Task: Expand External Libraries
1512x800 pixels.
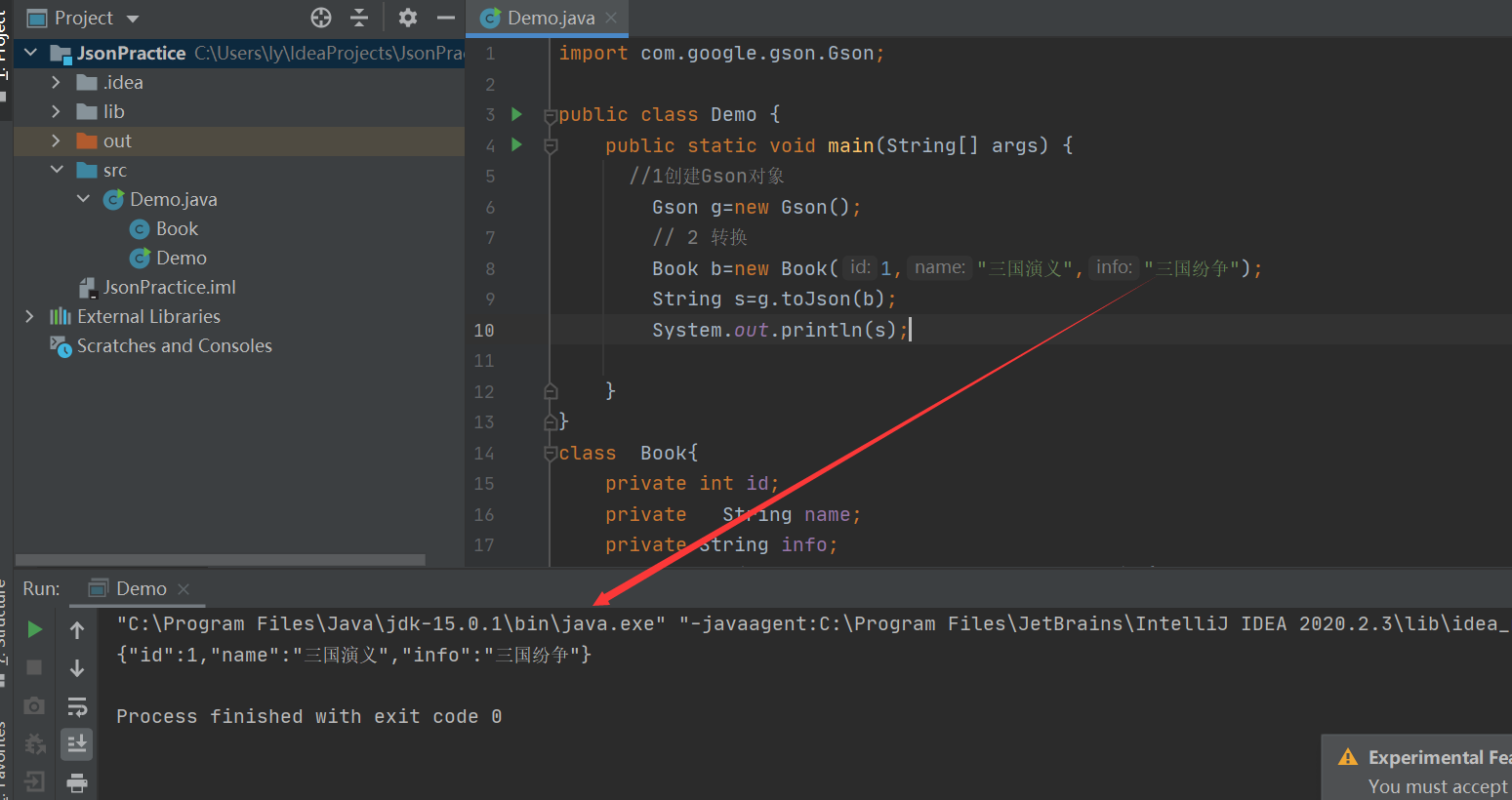Action: (29, 316)
